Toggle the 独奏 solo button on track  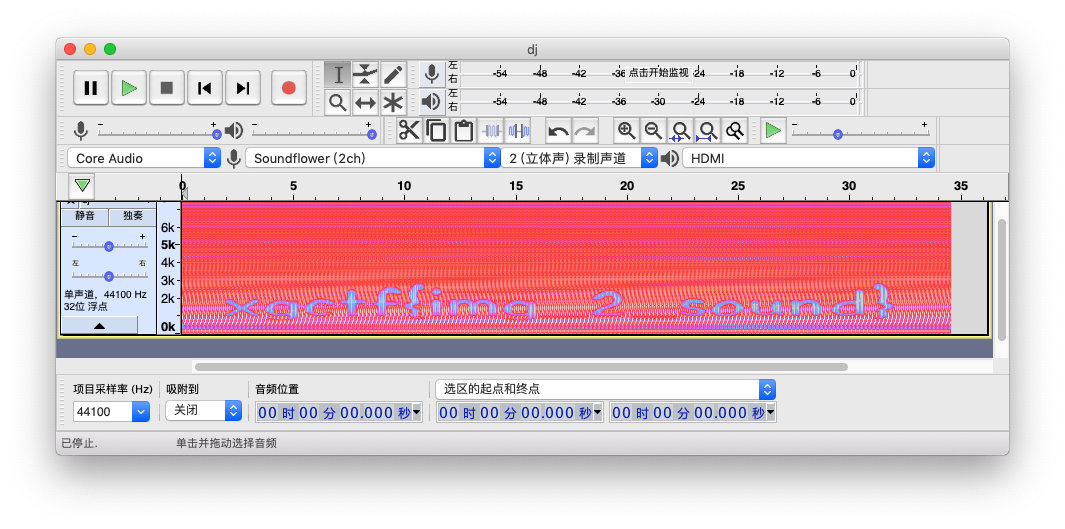coord(133,215)
